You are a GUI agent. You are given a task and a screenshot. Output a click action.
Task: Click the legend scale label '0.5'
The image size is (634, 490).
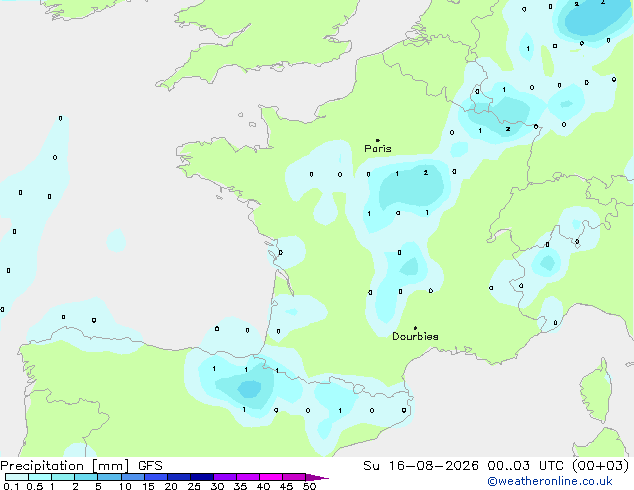tap(34, 486)
